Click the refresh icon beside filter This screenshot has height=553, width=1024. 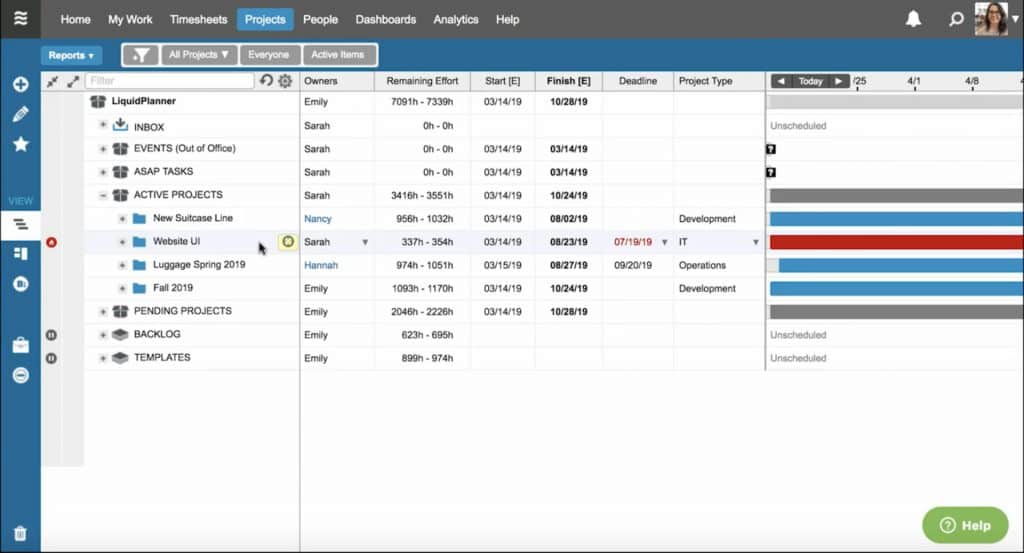pos(266,80)
